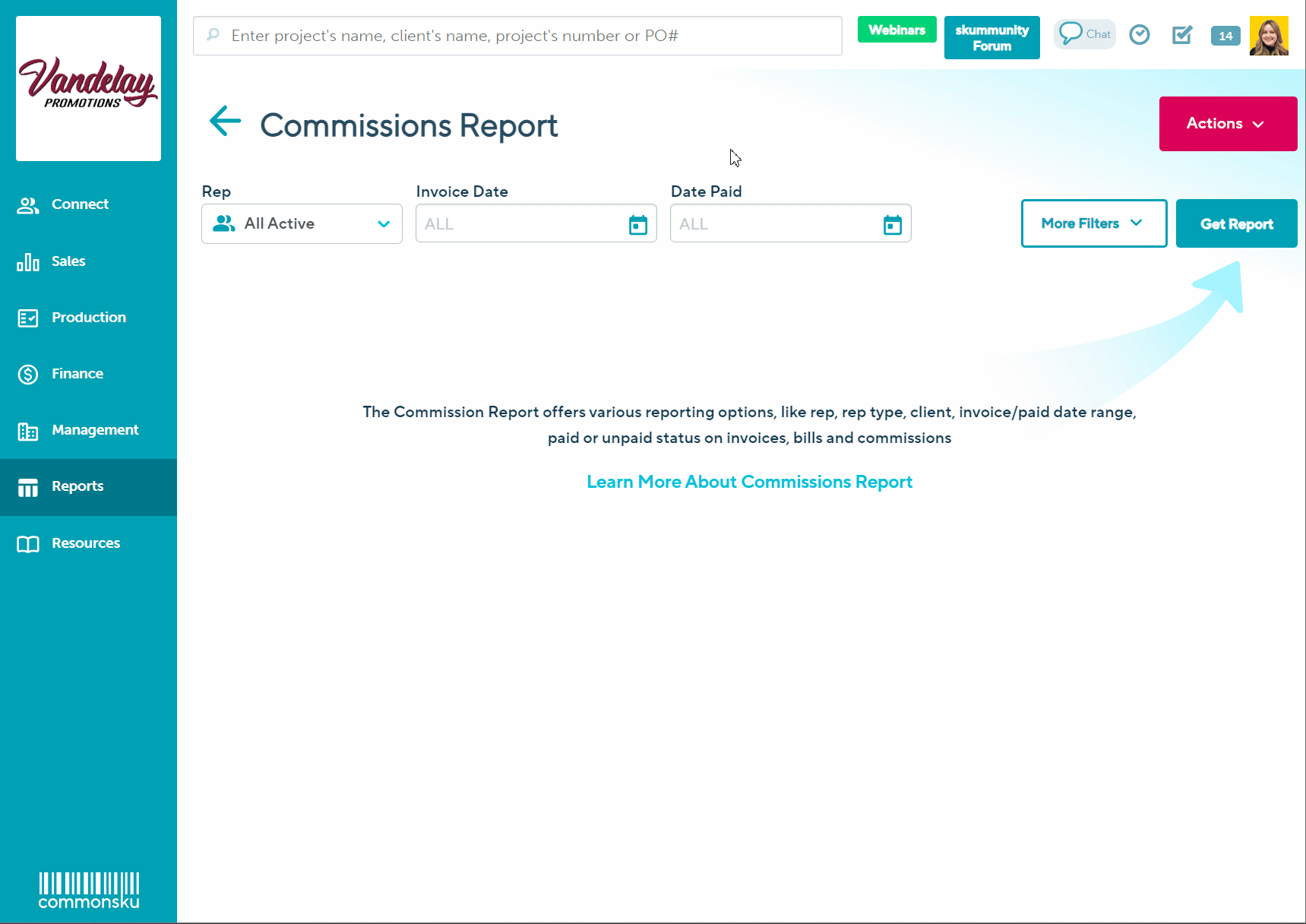Go to Finance in the sidebar
The width and height of the screenshot is (1306, 924).
click(x=77, y=374)
